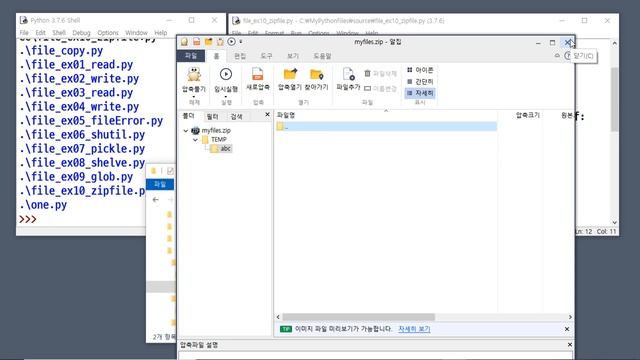Collapse the TEMP folder tree node
640x360 pixels.
pos(195,140)
